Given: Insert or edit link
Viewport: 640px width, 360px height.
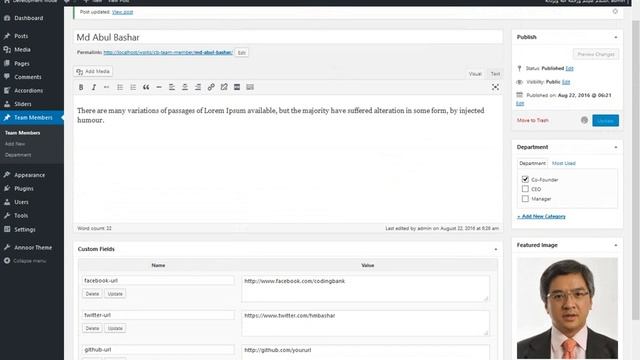Looking at the screenshot, I should 211,87.
